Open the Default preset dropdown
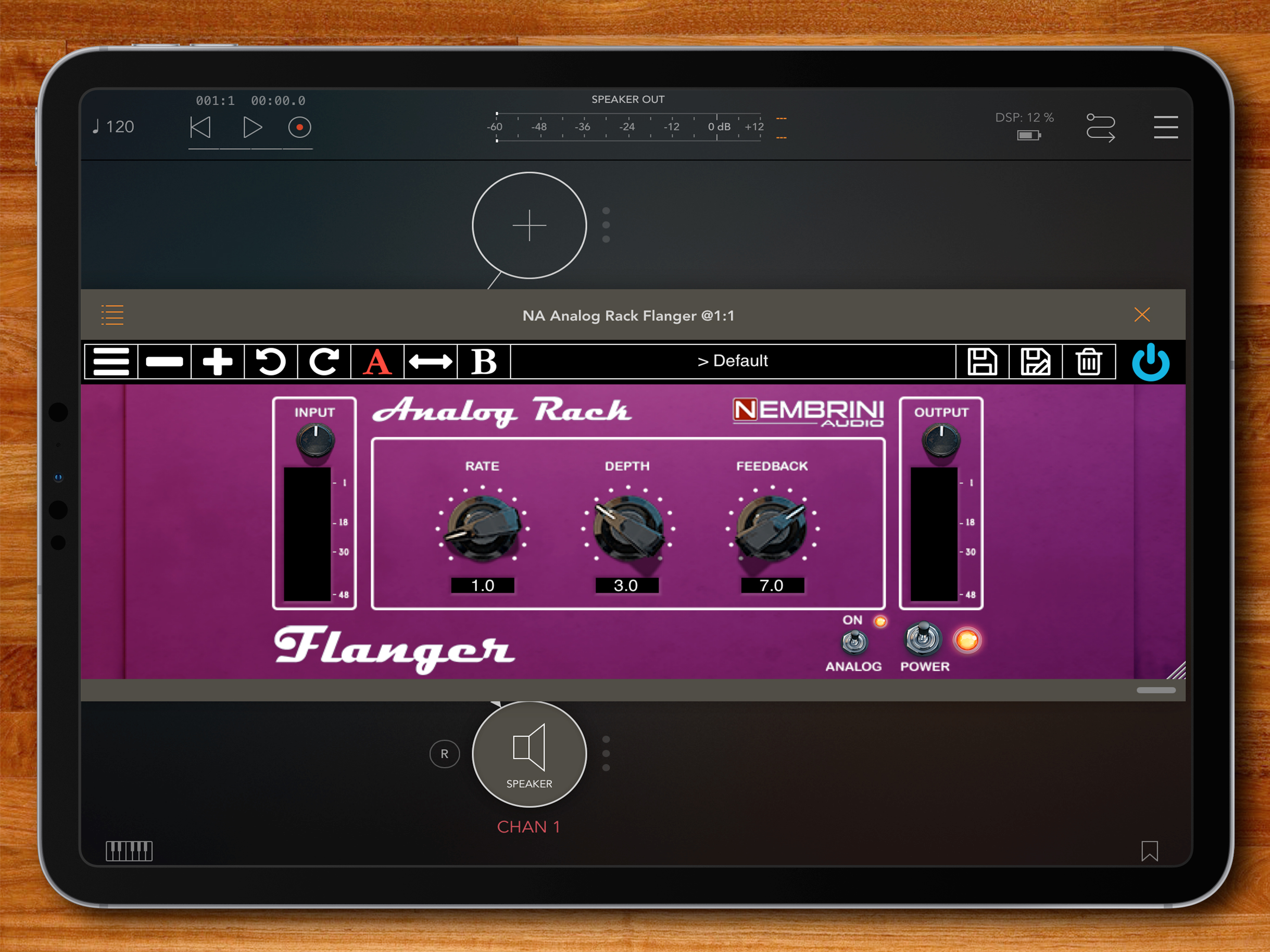 point(733,361)
